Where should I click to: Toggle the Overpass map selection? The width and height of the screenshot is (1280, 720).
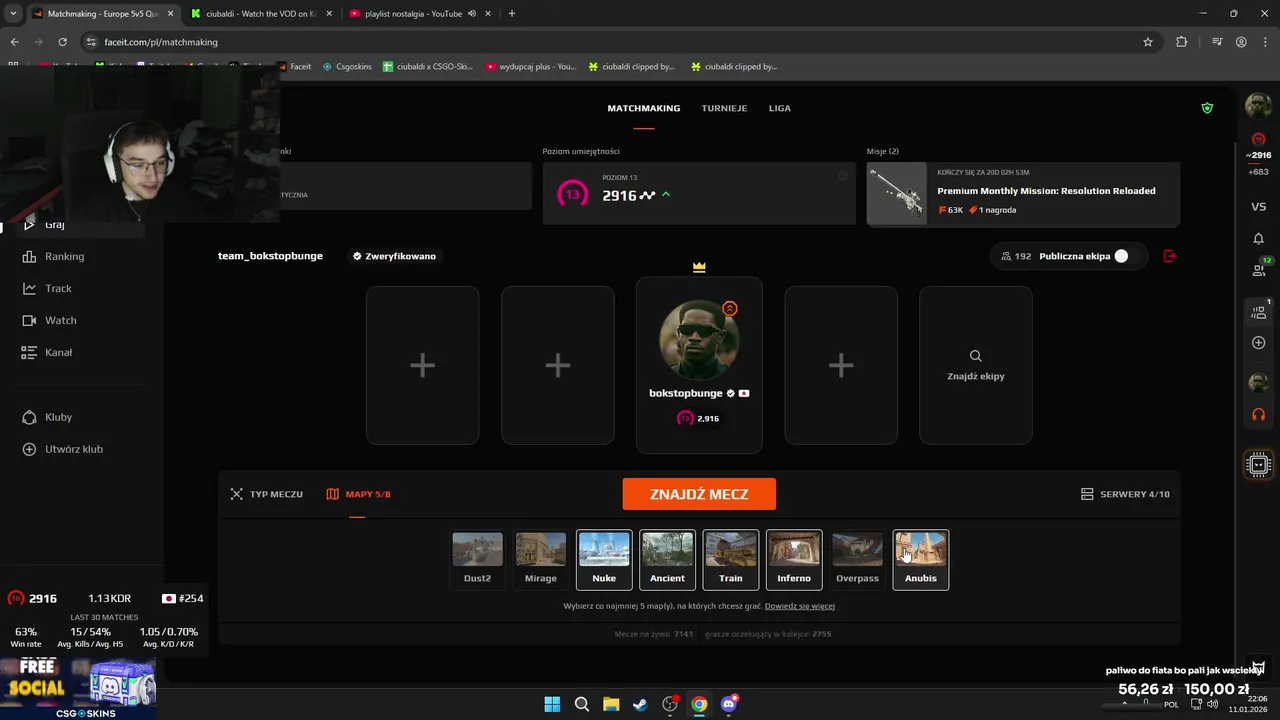[857, 559]
